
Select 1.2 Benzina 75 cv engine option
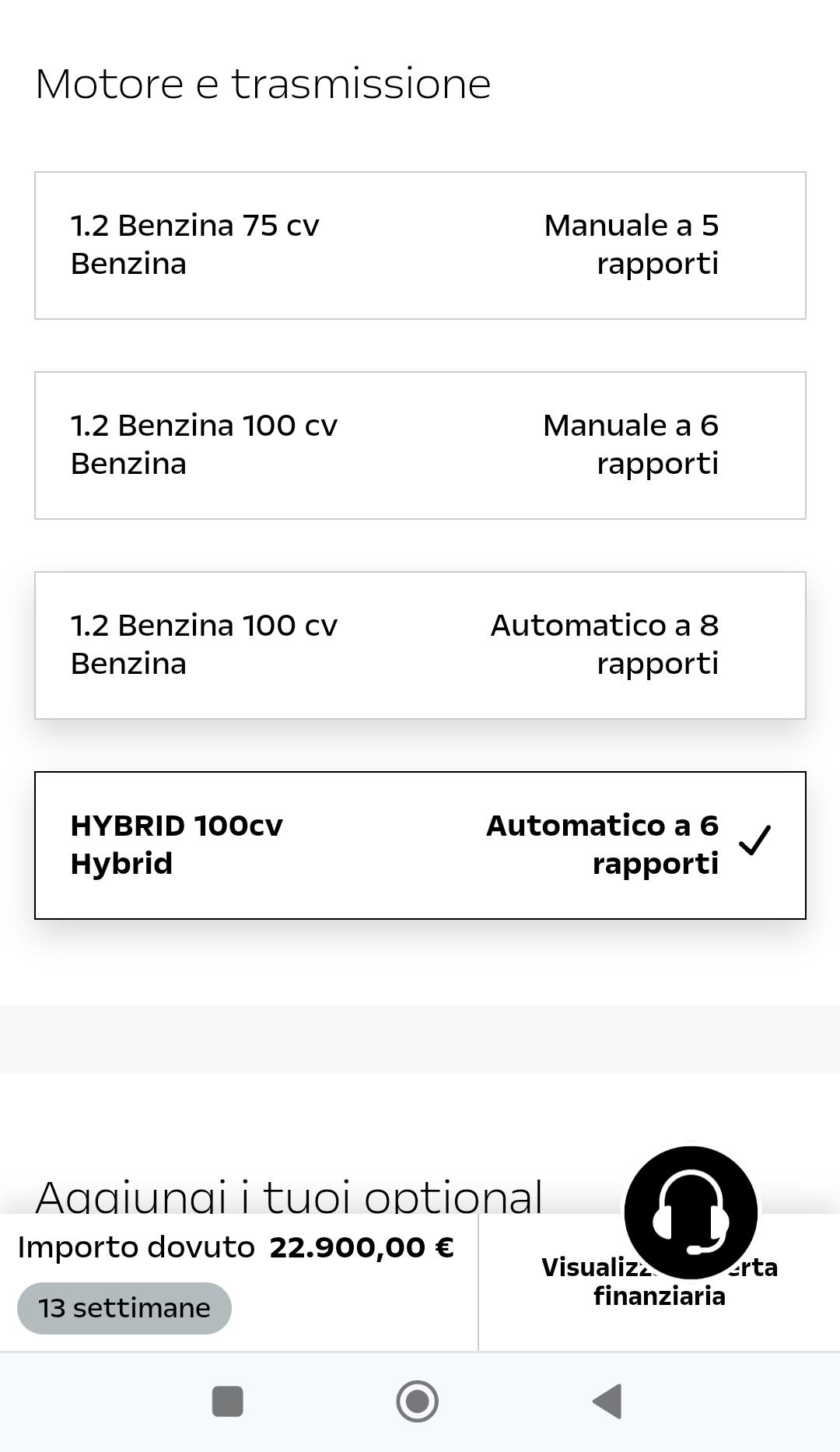(x=420, y=245)
